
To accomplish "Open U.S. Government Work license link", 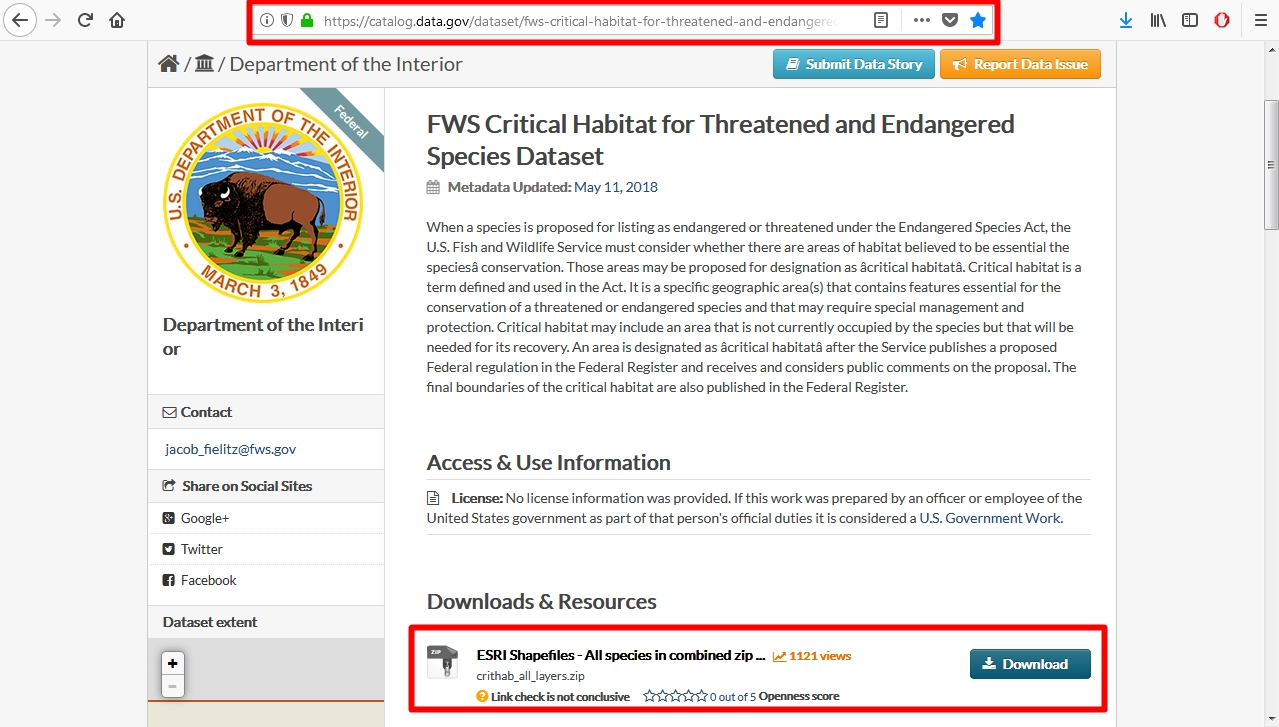I will 990,518.
